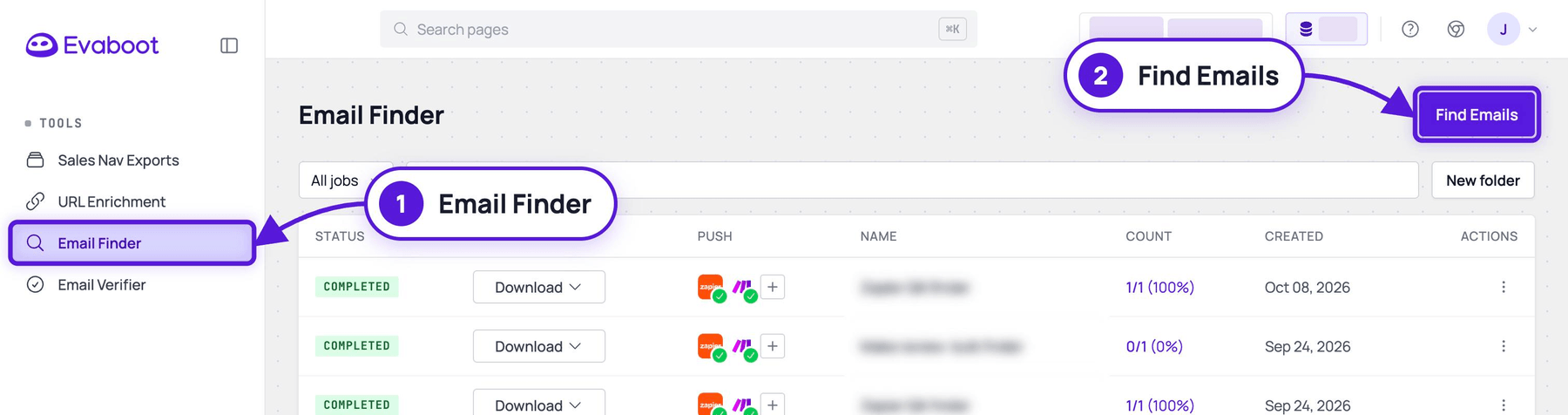
Task: Click the globe-style icon beside help
Action: (x=1456, y=30)
